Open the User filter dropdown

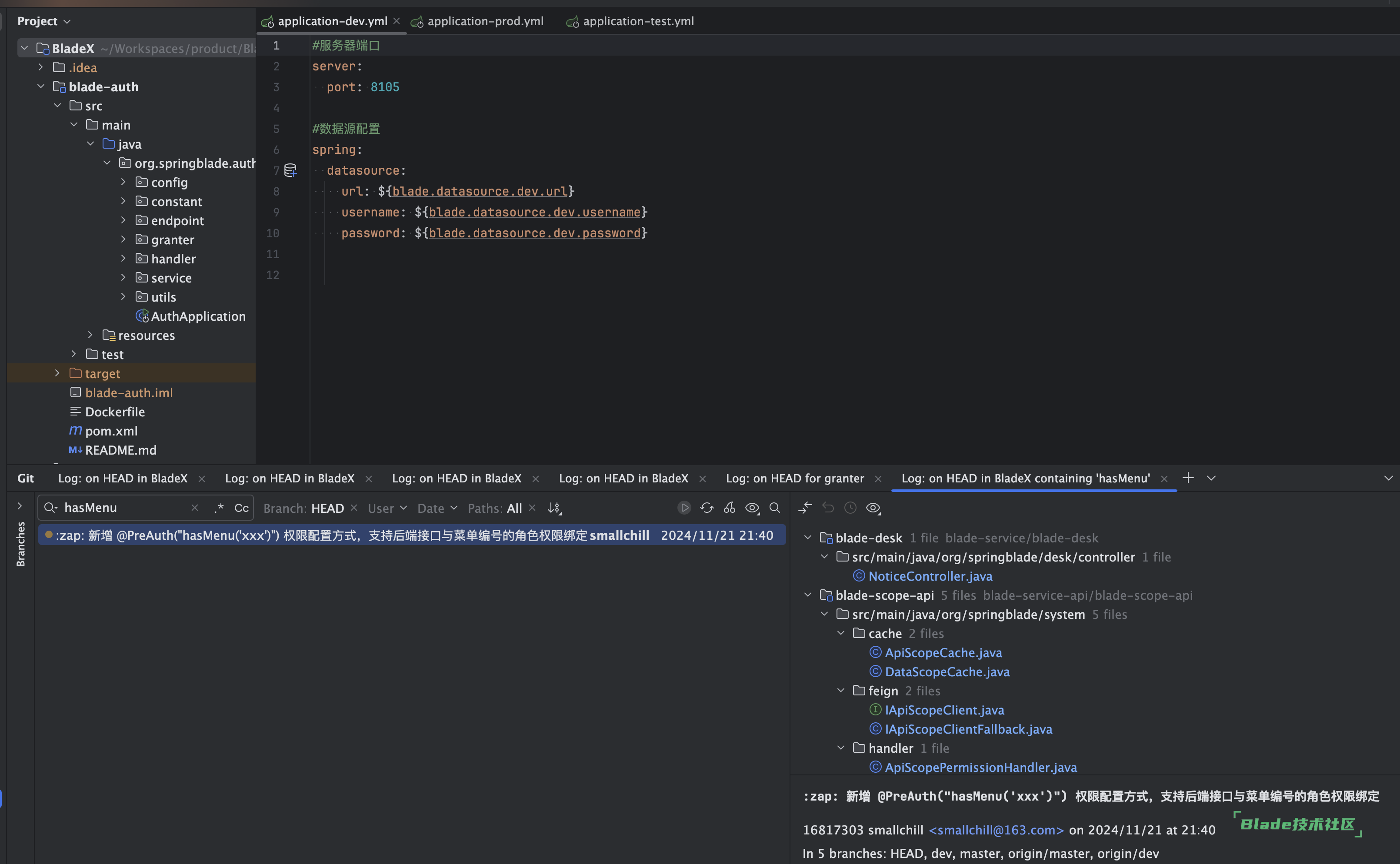[387, 508]
